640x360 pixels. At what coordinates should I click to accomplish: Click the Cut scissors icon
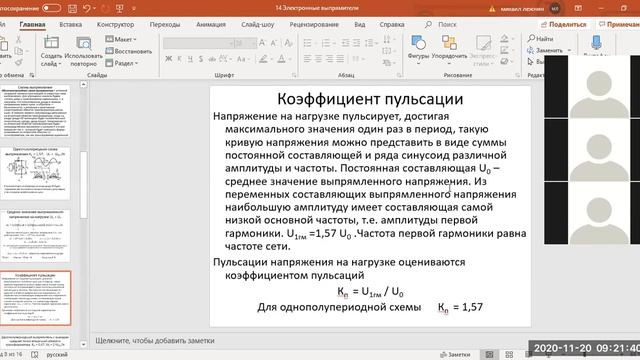pyautogui.click(x=18, y=39)
